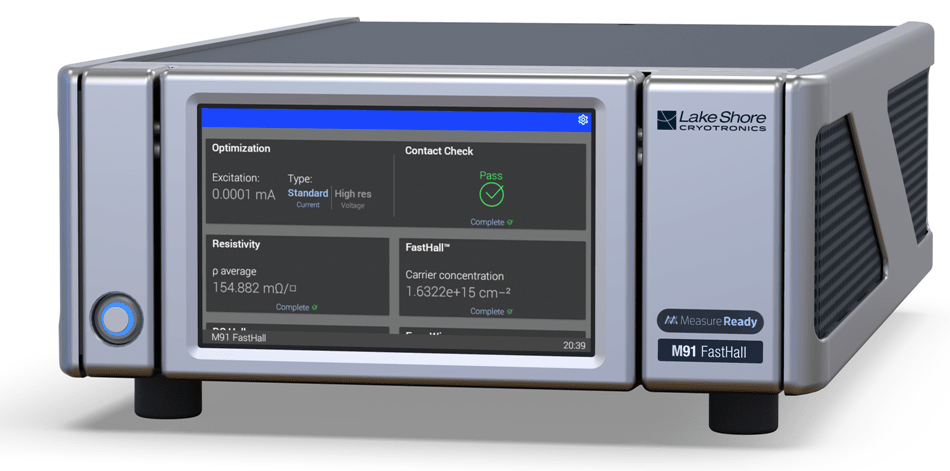Screen dimensions: 950x471
Task: Tap the 20:39 clock in status bar
Action: pyautogui.click(x=574, y=346)
